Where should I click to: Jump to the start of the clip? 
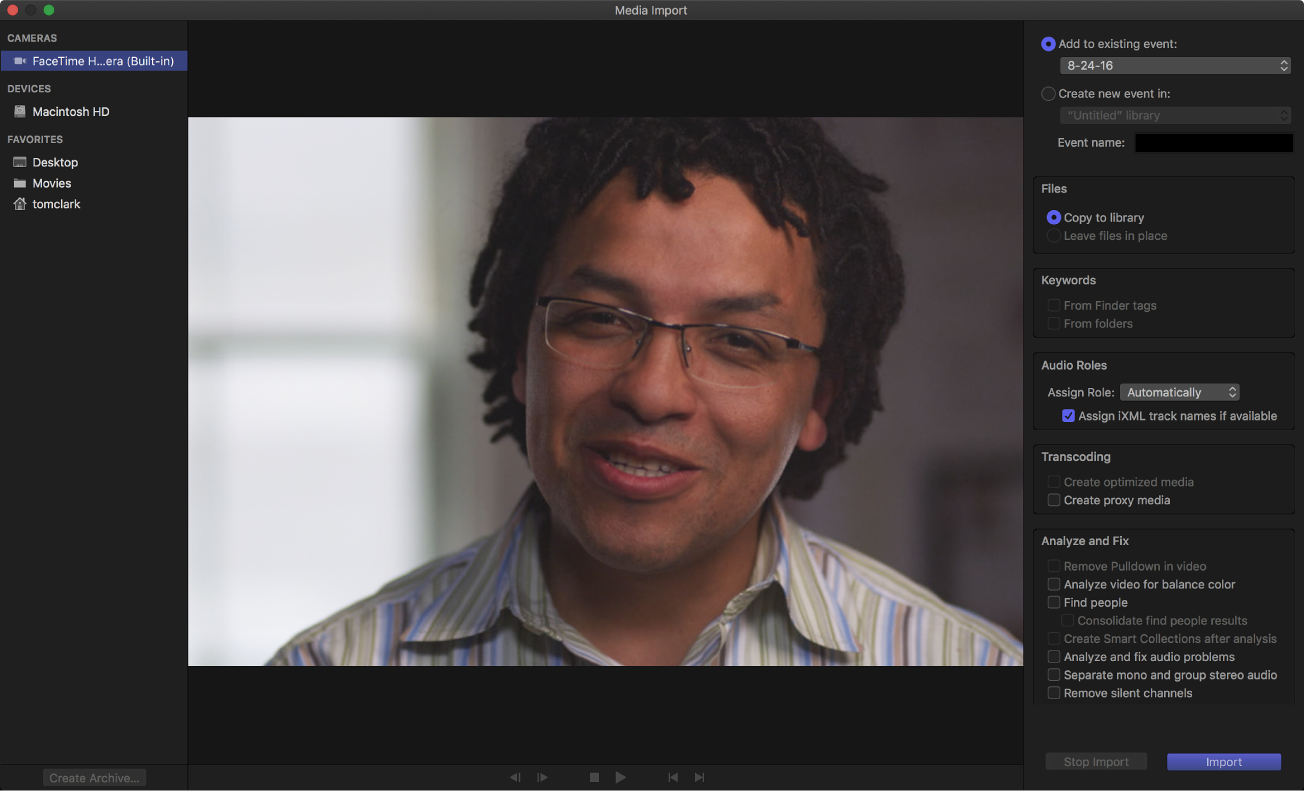pyautogui.click(x=672, y=777)
